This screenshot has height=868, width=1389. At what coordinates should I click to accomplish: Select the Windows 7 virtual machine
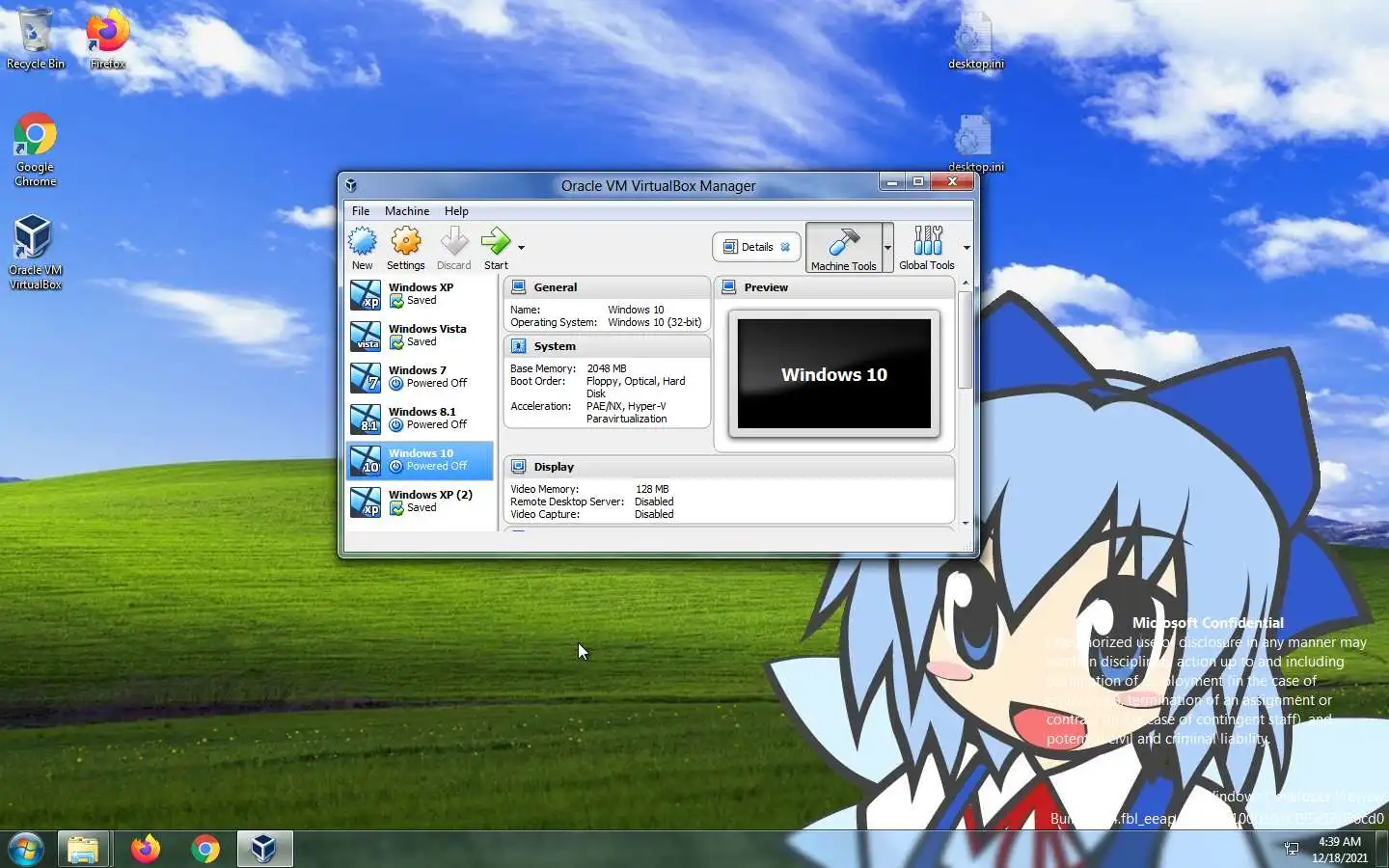pos(420,377)
